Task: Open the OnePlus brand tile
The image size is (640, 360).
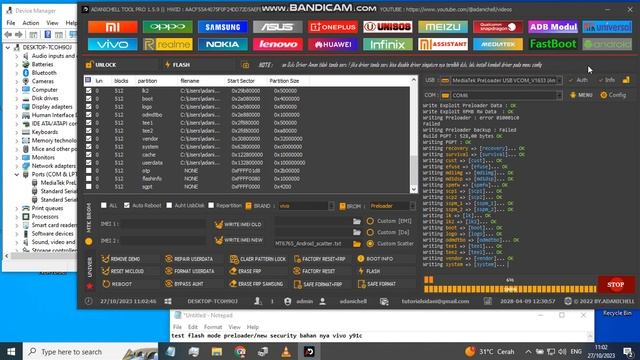Action: tap(333, 27)
